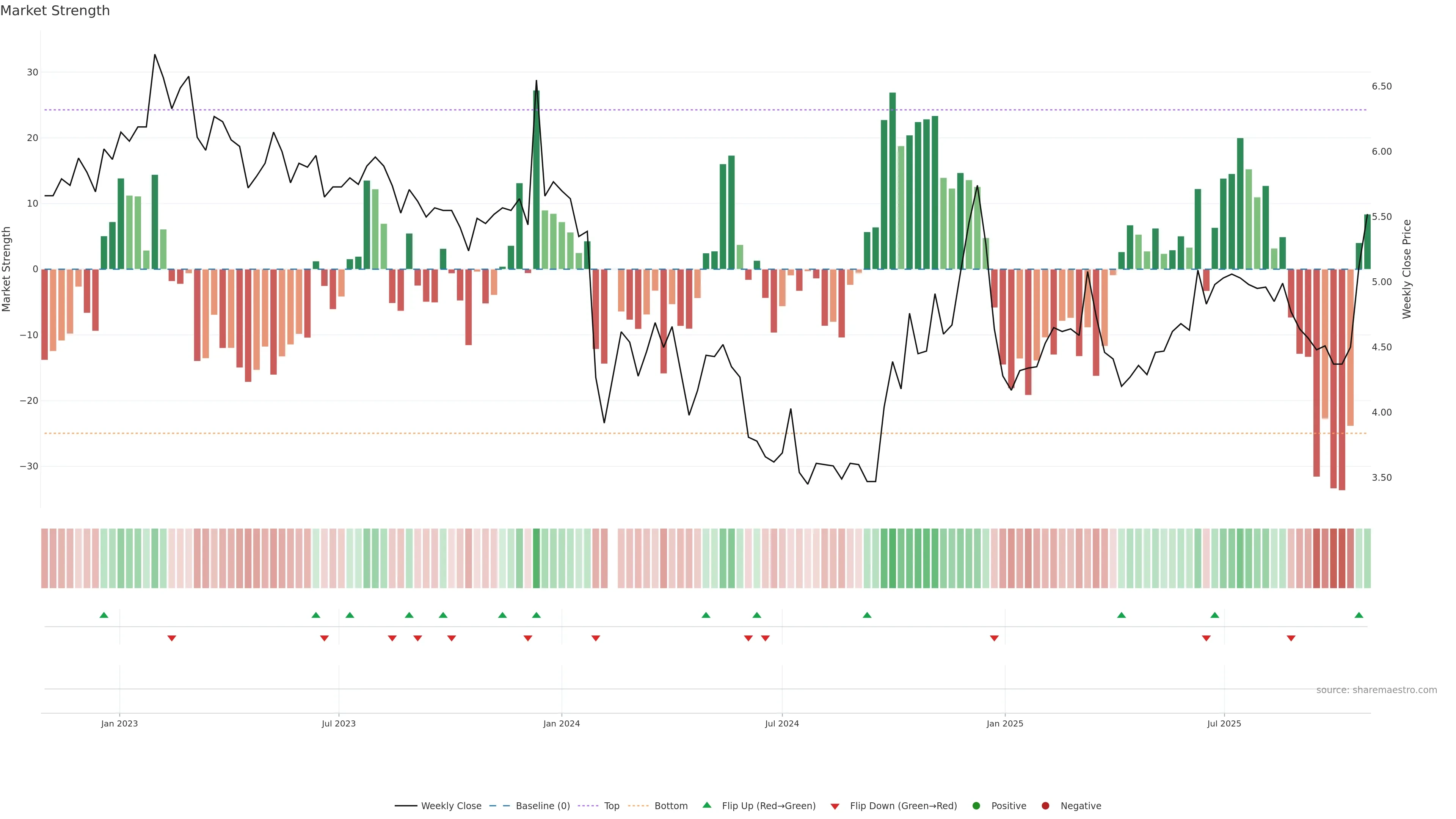Click the Weekly Close Price axis title
Viewport: 1456px width, 819px height.
click(1407, 269)
